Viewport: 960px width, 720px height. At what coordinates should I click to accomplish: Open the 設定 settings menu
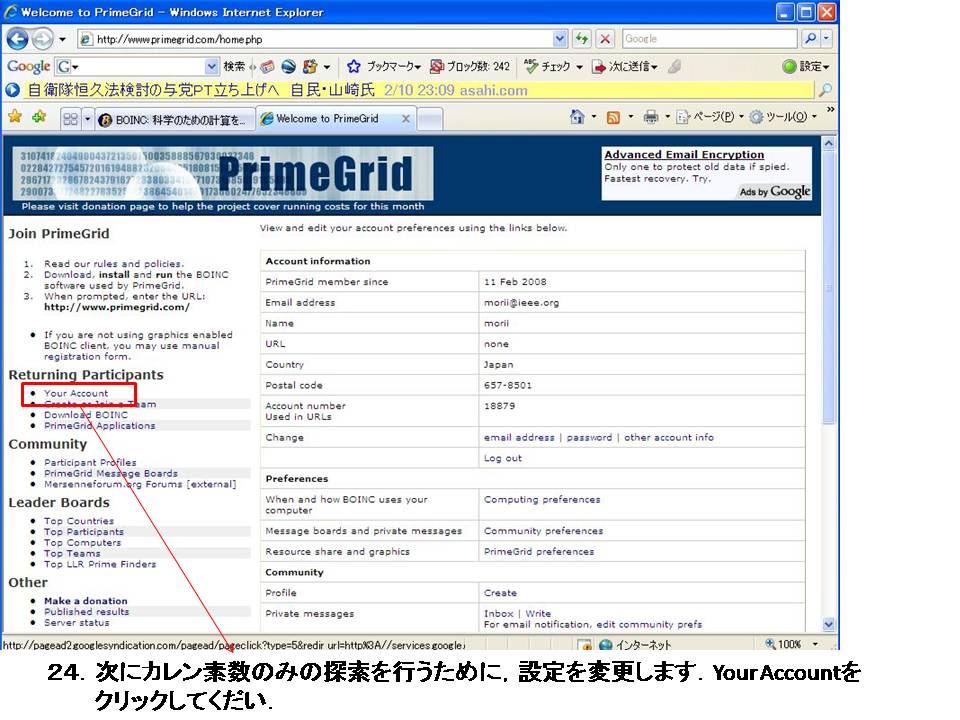point(806,66)
